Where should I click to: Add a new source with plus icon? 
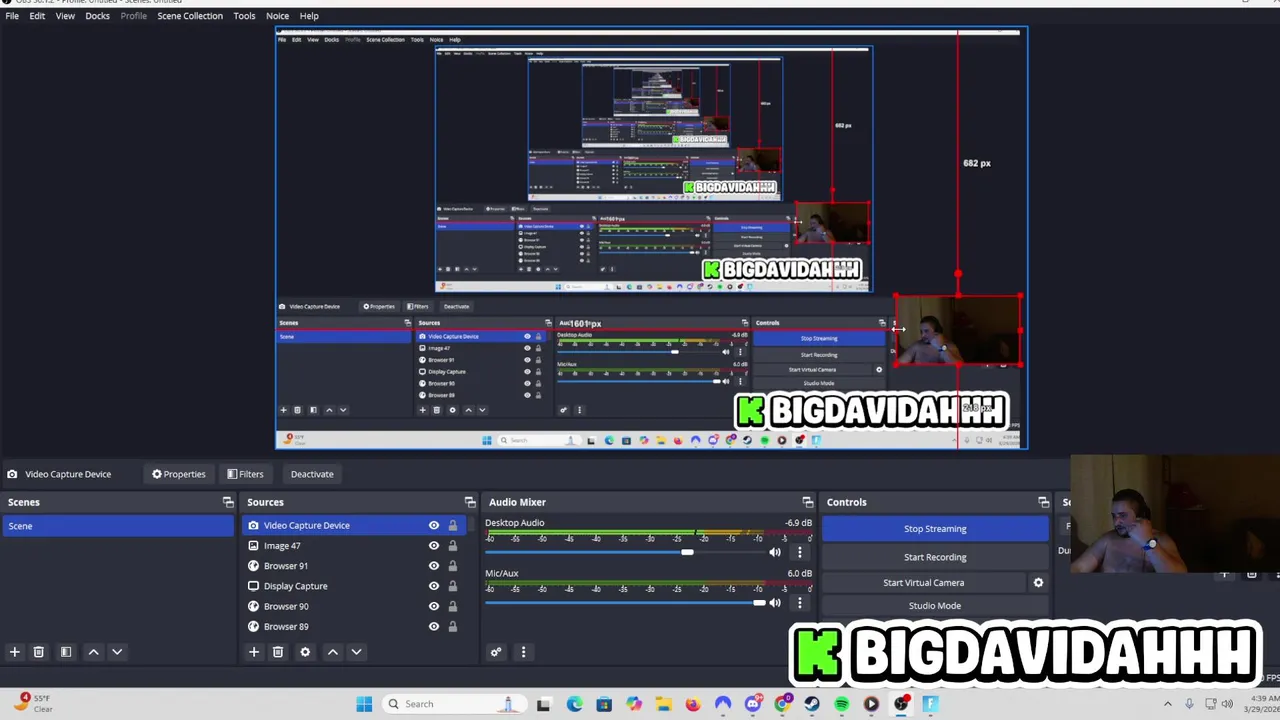(x=254, y=652)
